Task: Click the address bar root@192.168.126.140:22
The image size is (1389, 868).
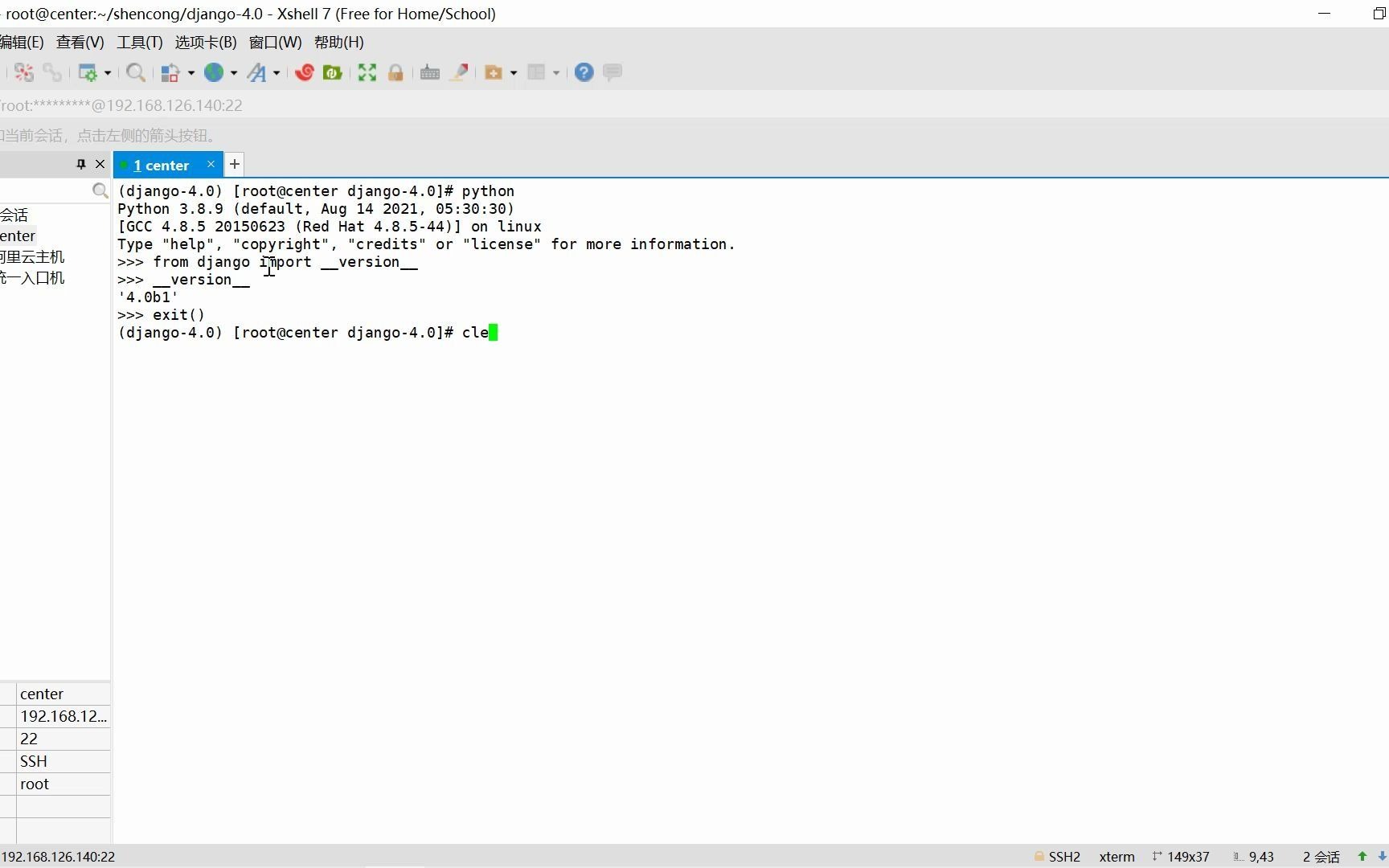Action: tap(121, 105)
